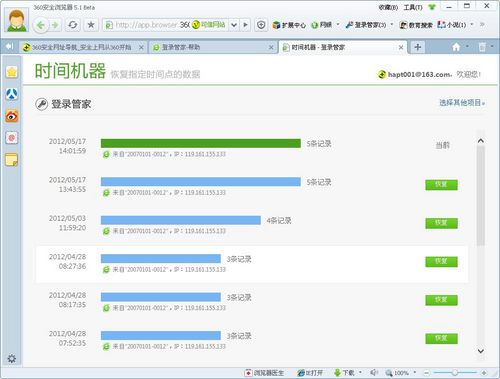Expand the 小说(1) dropdown arrow
The image size is (500, 379).
[x=472, y=25]
